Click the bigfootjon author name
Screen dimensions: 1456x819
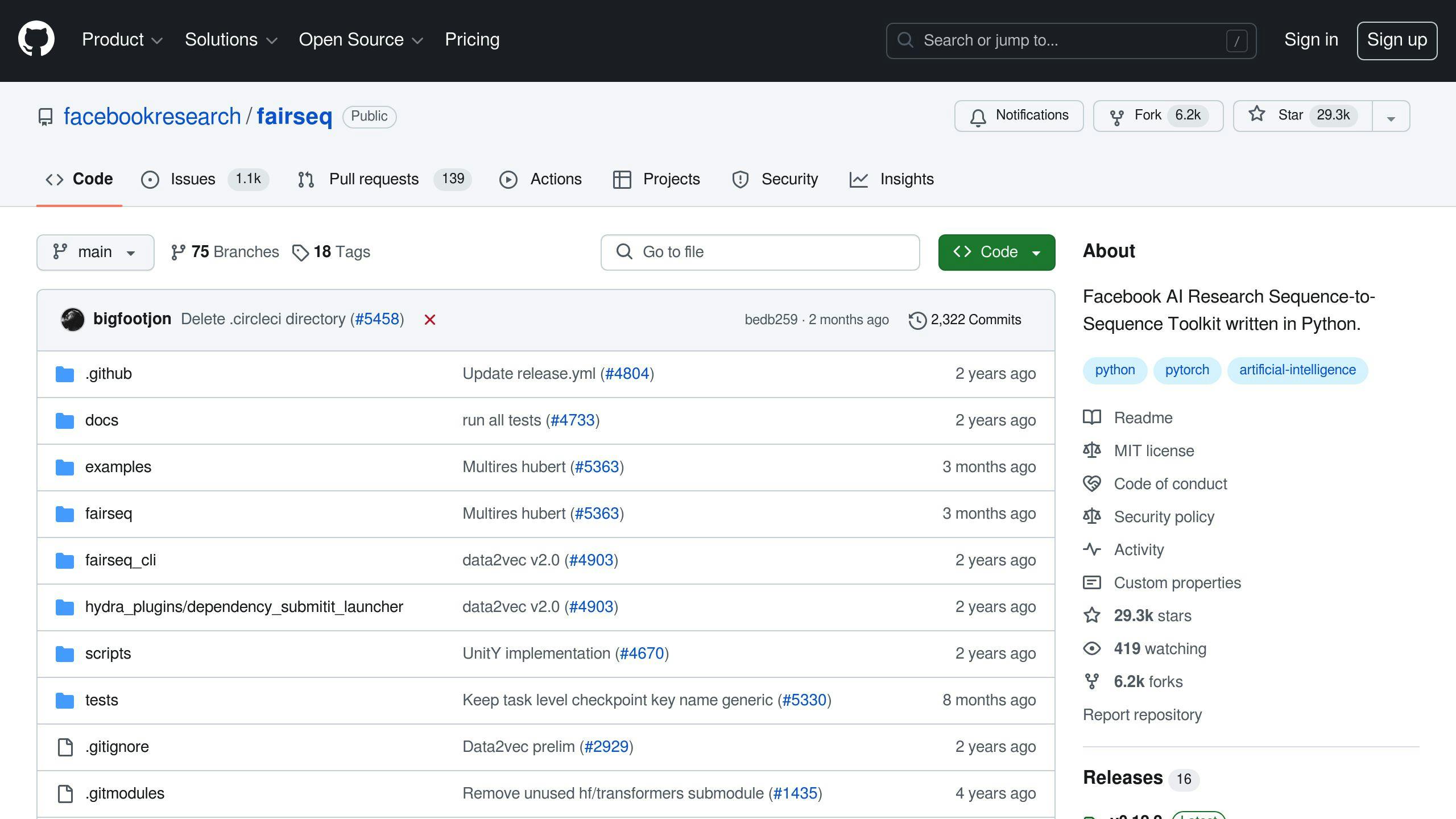[132, 319]
